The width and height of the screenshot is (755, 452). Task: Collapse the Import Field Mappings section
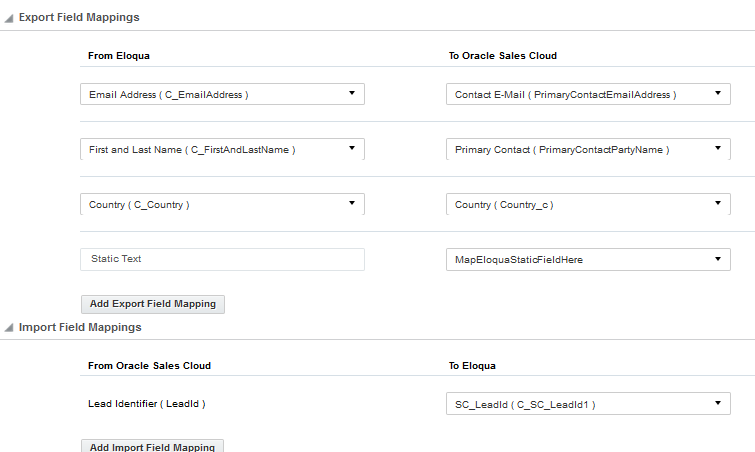coord(9,328)
